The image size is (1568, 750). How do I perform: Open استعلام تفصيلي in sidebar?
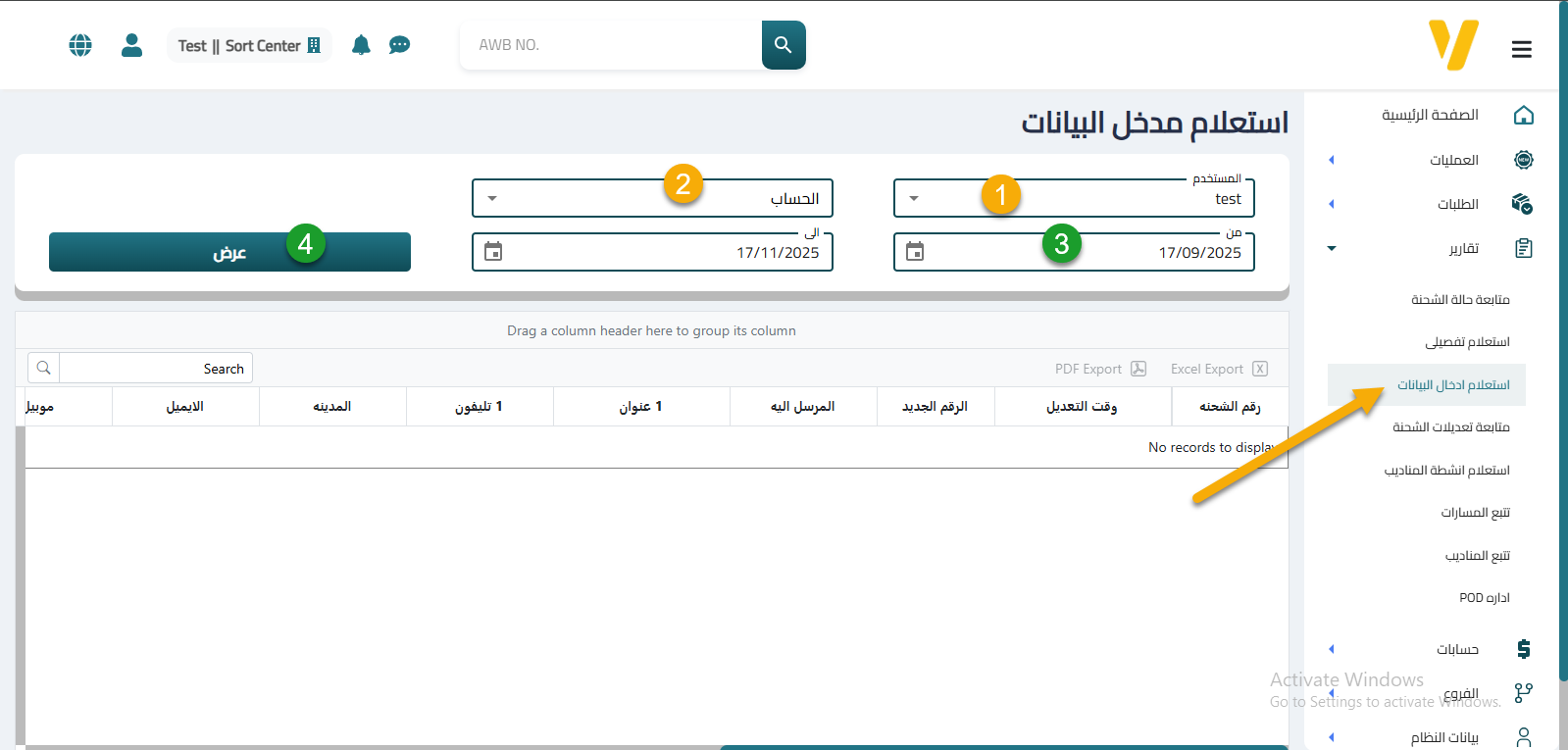[1466, 342]
